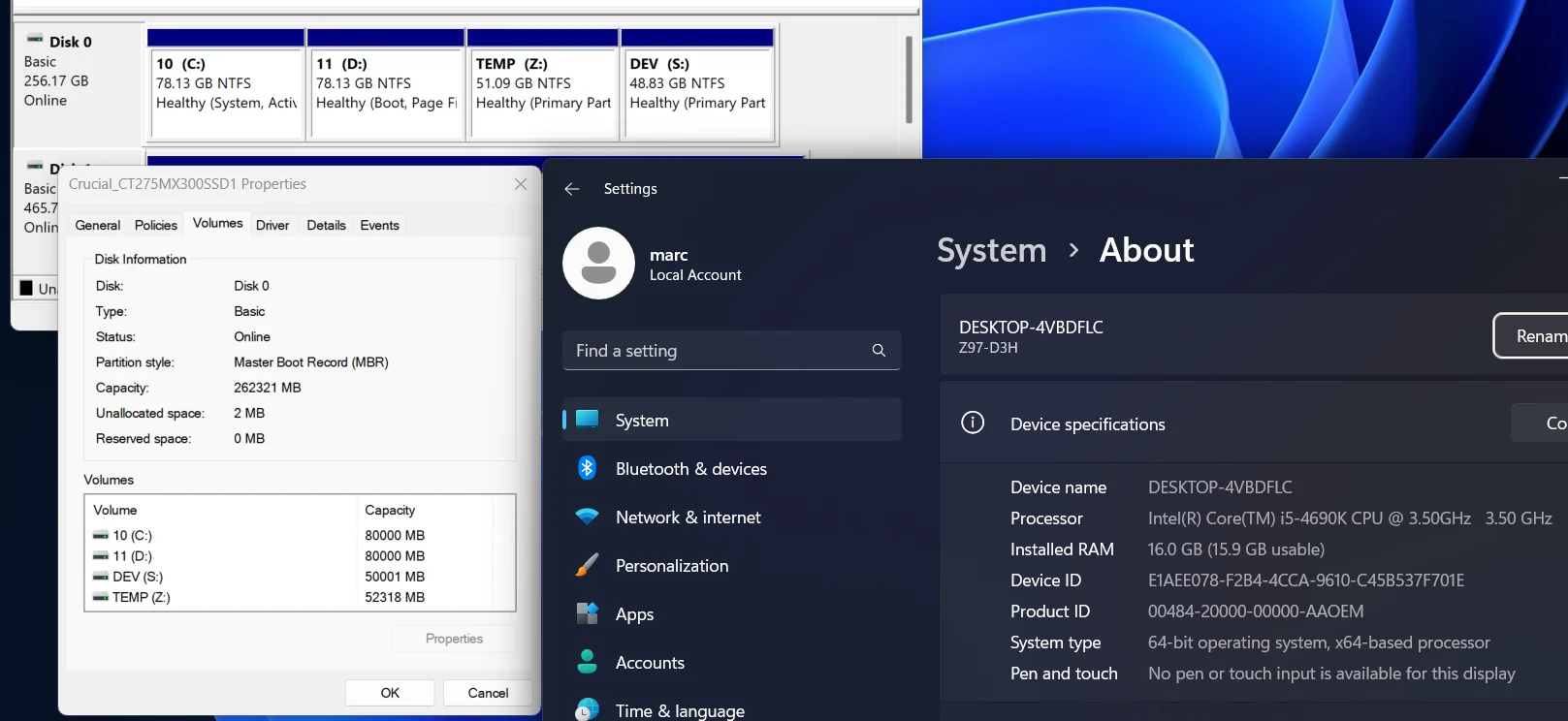Open Network & internet settings
Viewport: 1568px width, 721px height.
732,517
